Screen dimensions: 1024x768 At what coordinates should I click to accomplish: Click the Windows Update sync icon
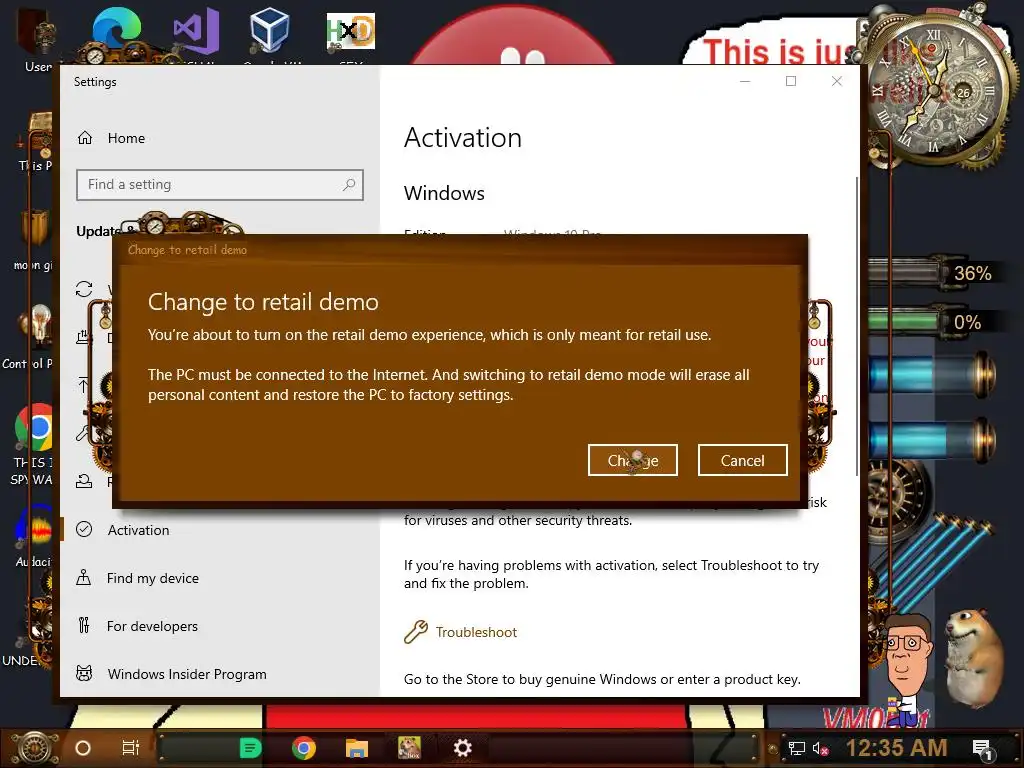pyautogui.click(x=84, y=289)
